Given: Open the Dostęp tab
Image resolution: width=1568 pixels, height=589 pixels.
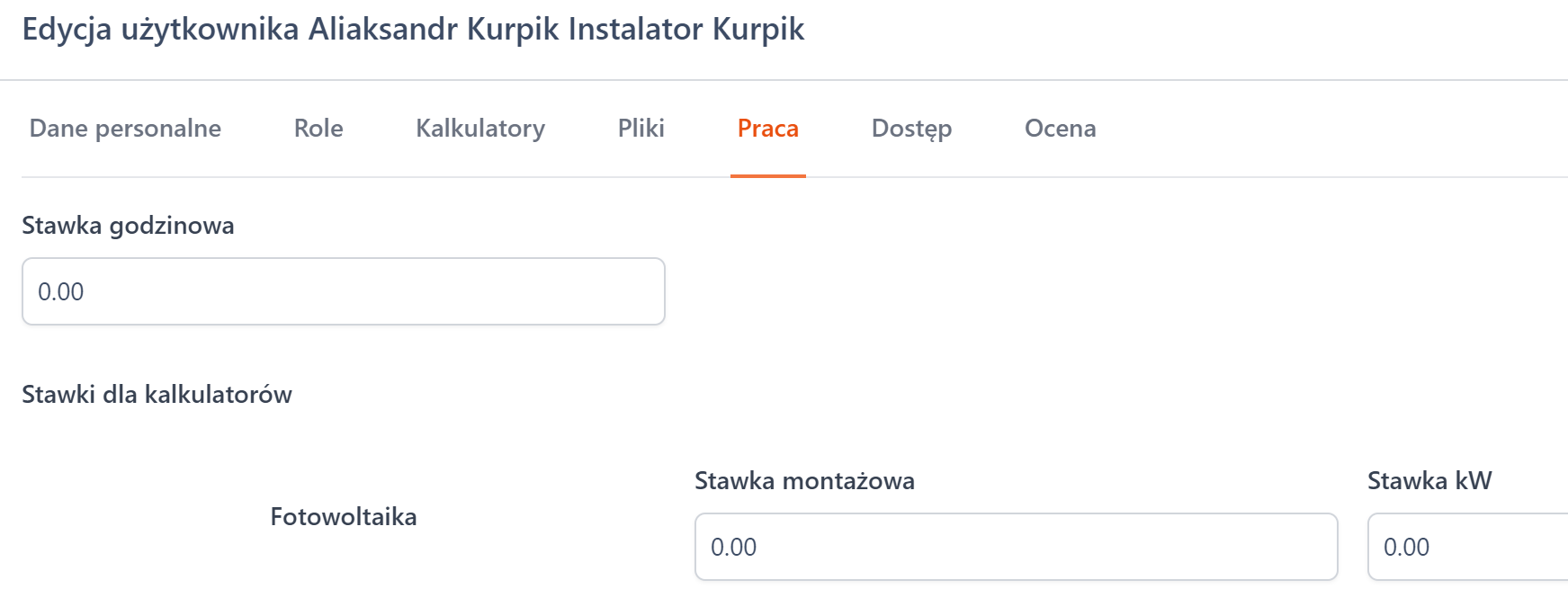Looking at the screenshot, I should (911, 129).
